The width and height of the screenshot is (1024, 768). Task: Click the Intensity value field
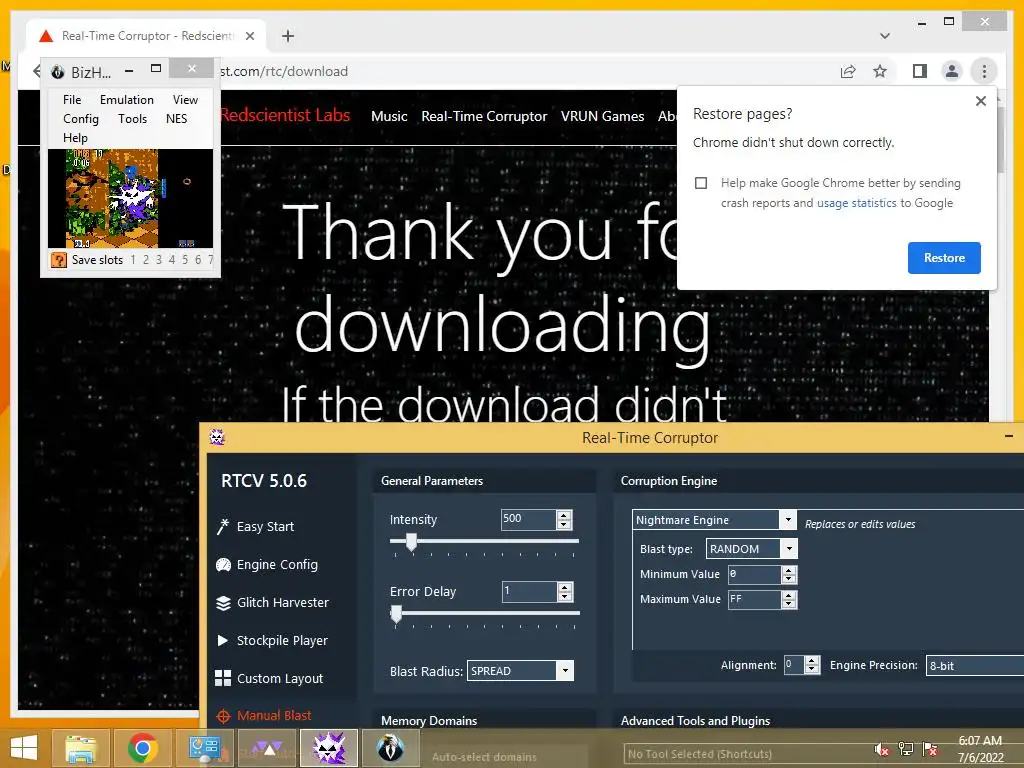pyautogui.click(x=528, y=519)
